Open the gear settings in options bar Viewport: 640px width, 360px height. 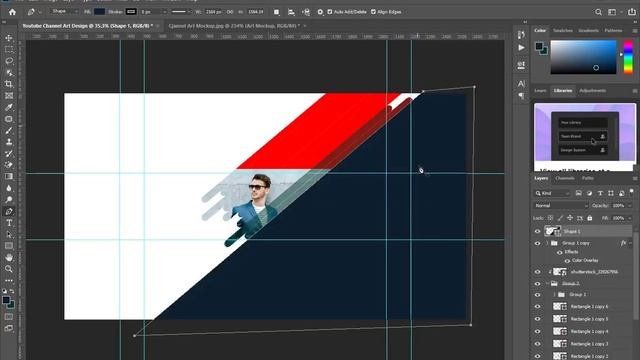(x=320, y=12)
